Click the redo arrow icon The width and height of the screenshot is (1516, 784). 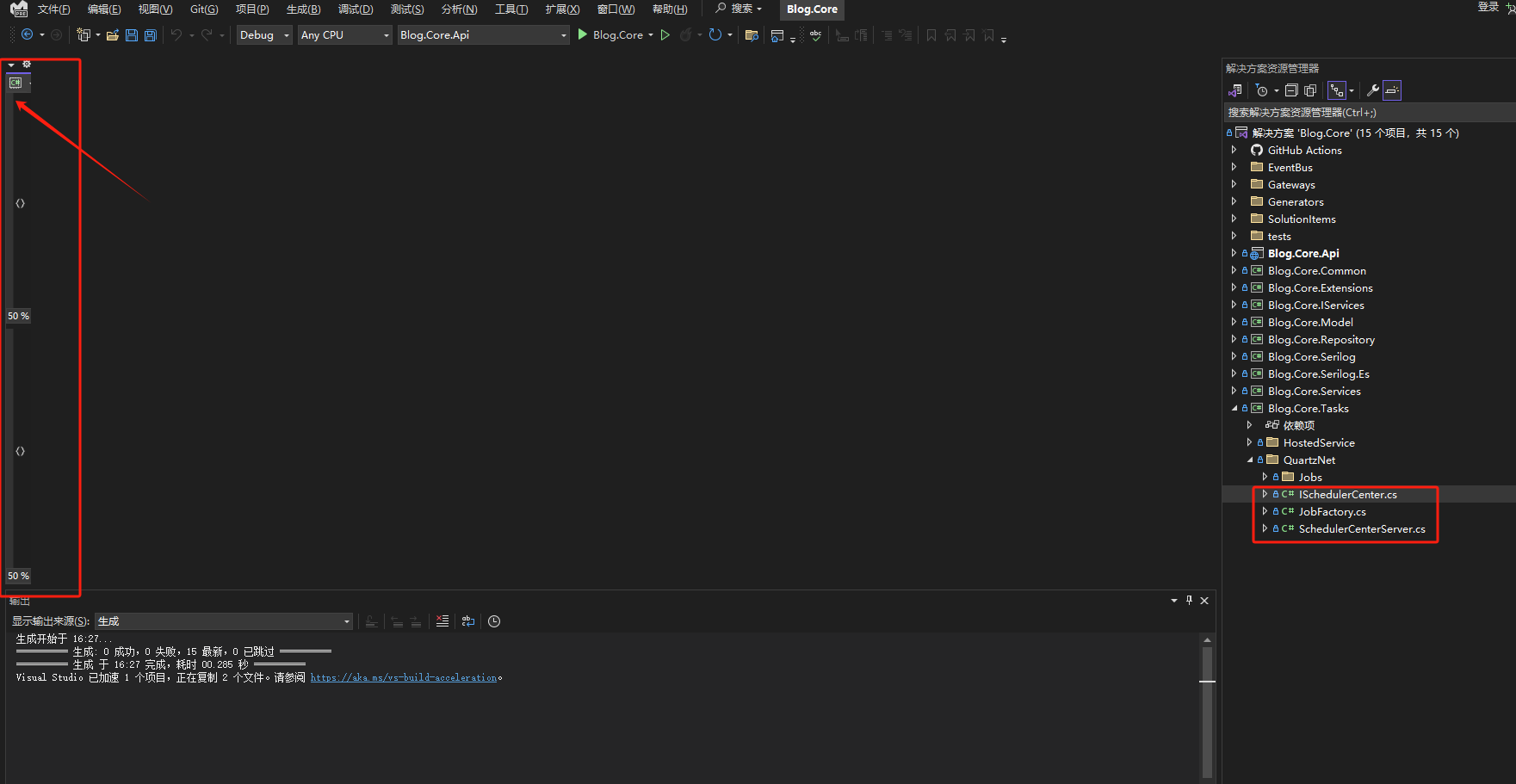point(207,34)
